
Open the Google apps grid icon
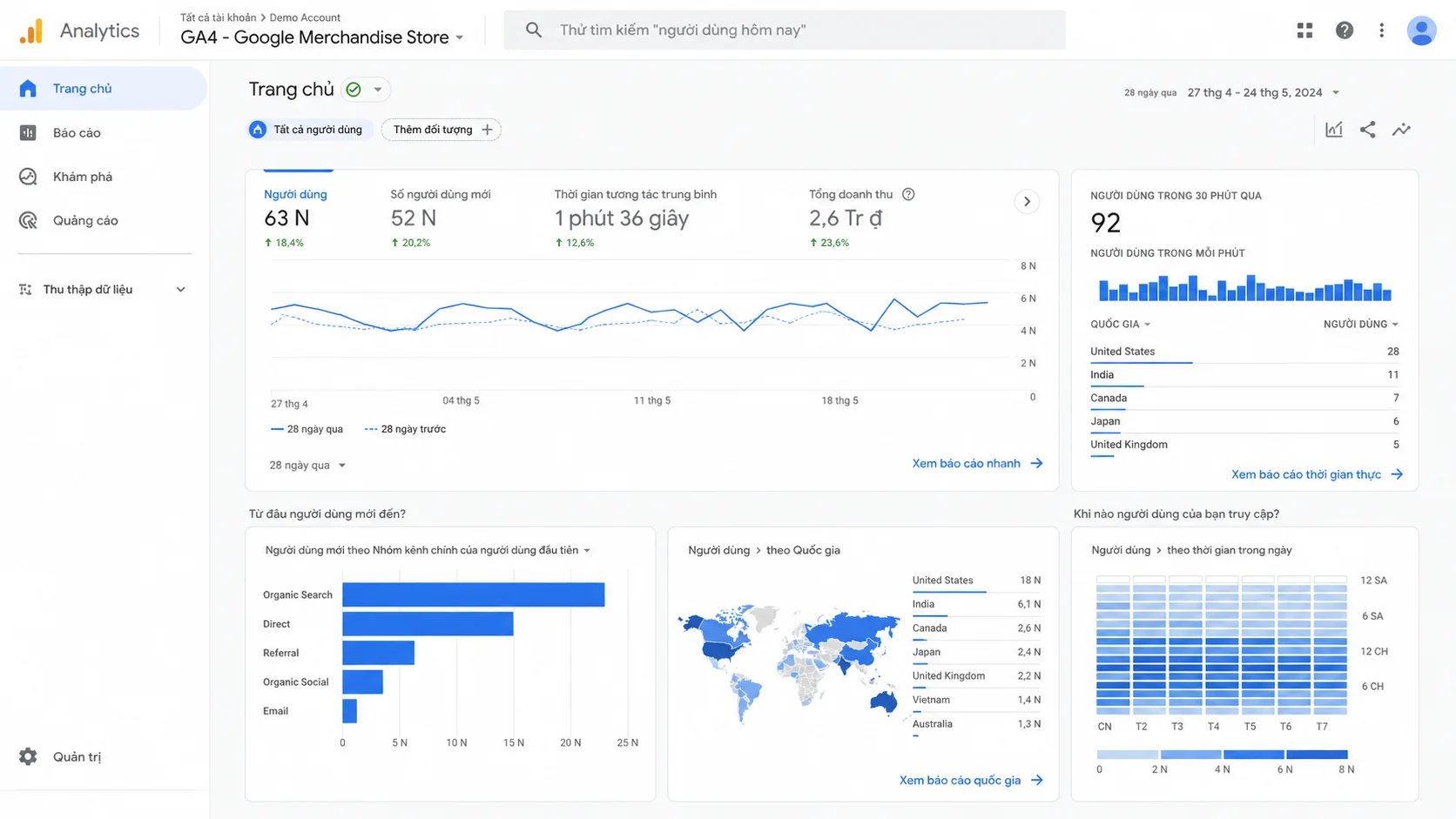[x=1304, y=30]
